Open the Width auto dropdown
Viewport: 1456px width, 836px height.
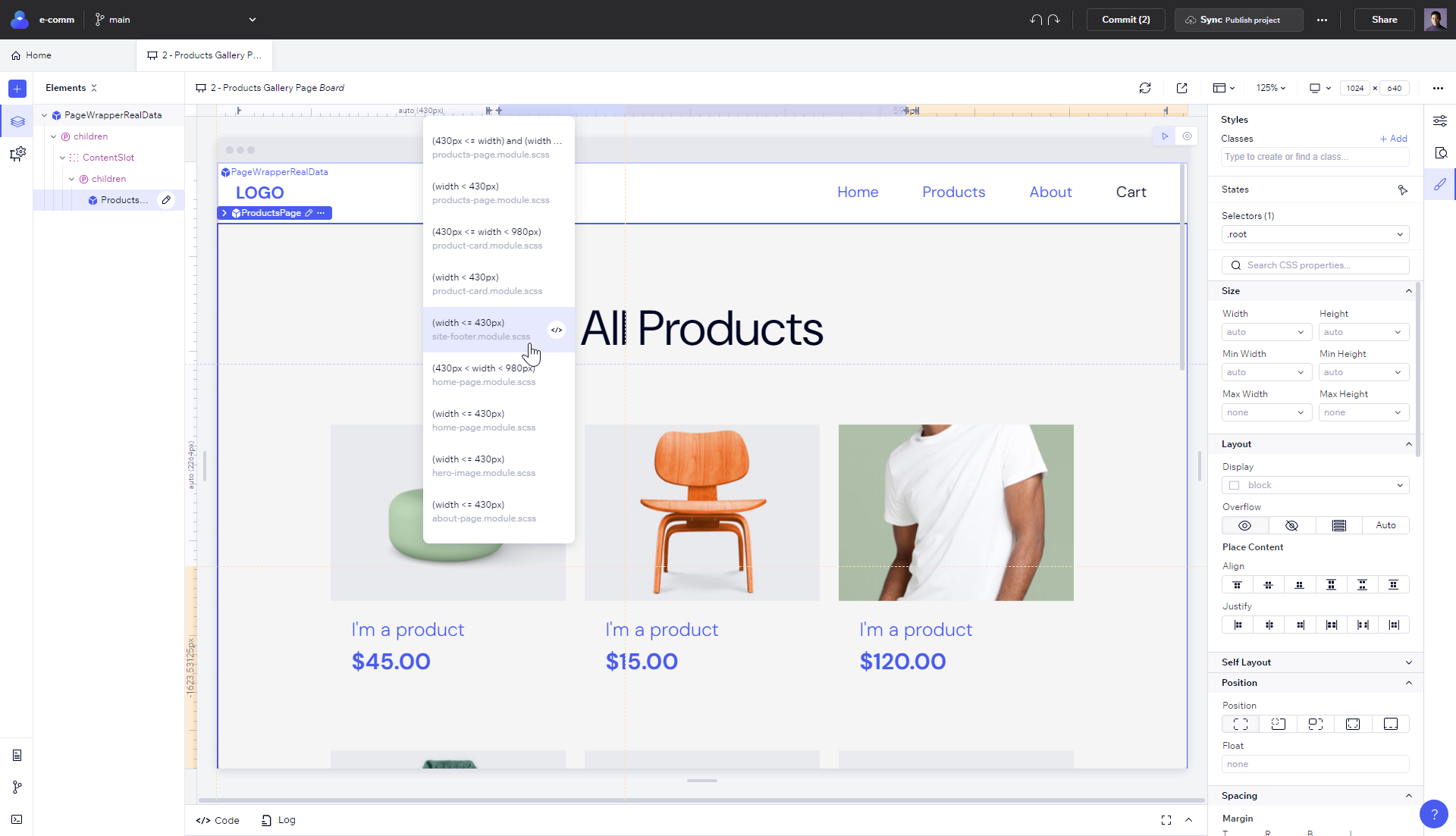(1266, 332)
